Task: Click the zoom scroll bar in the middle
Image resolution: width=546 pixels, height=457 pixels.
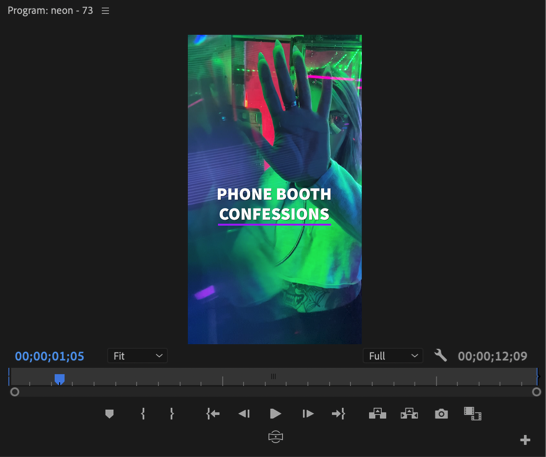Action: (x=275, y=392)
